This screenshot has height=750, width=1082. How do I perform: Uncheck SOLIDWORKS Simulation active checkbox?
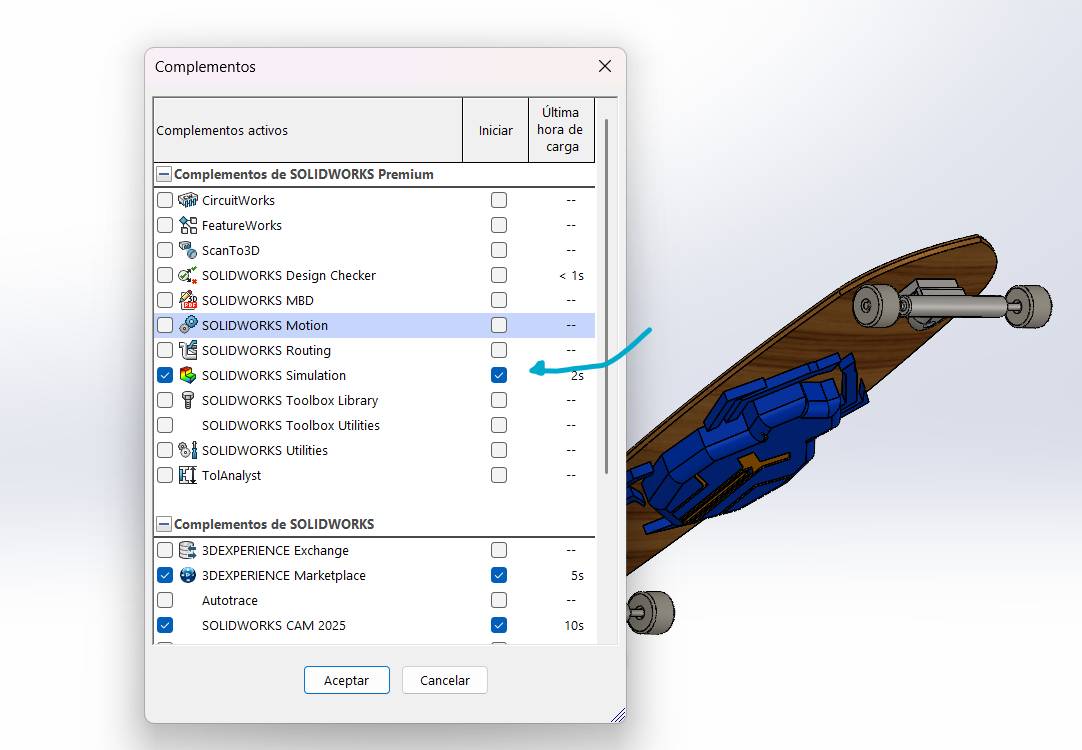tap(165, 375)
